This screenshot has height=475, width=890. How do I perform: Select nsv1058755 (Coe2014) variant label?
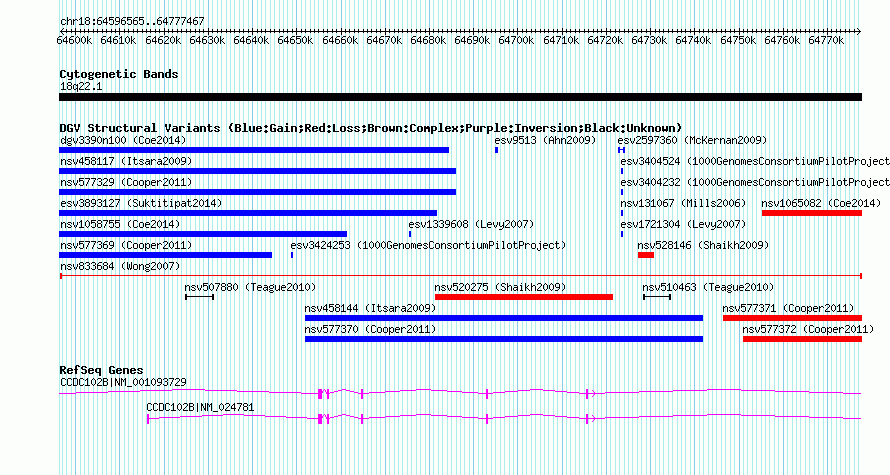(x=120, y=224)
